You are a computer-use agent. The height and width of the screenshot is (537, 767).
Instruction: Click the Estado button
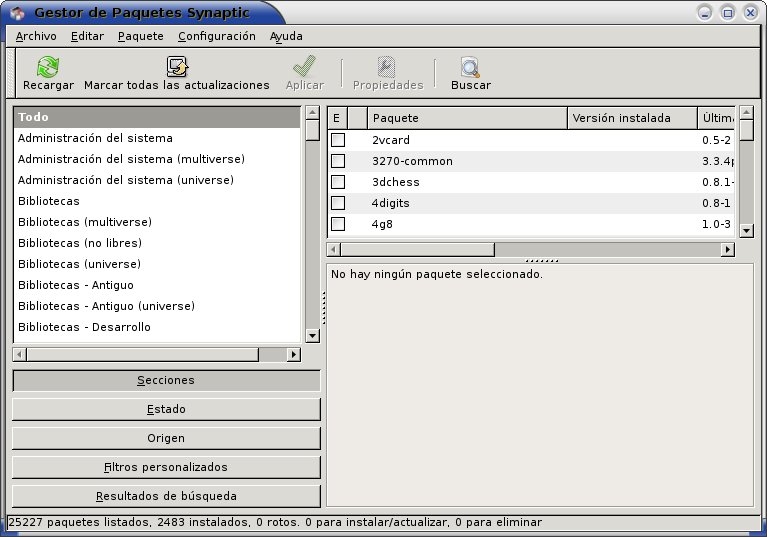coord(166,409)
